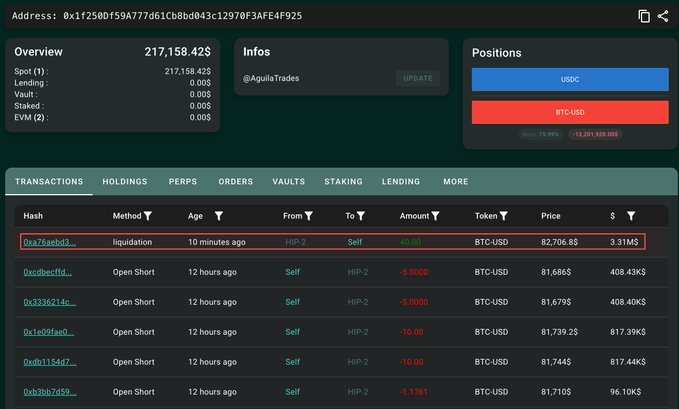The width and height of the screenshot is (679, 409).
Task: Open the Staking tab
Action: pyautogui.click(x=343, y=182)
